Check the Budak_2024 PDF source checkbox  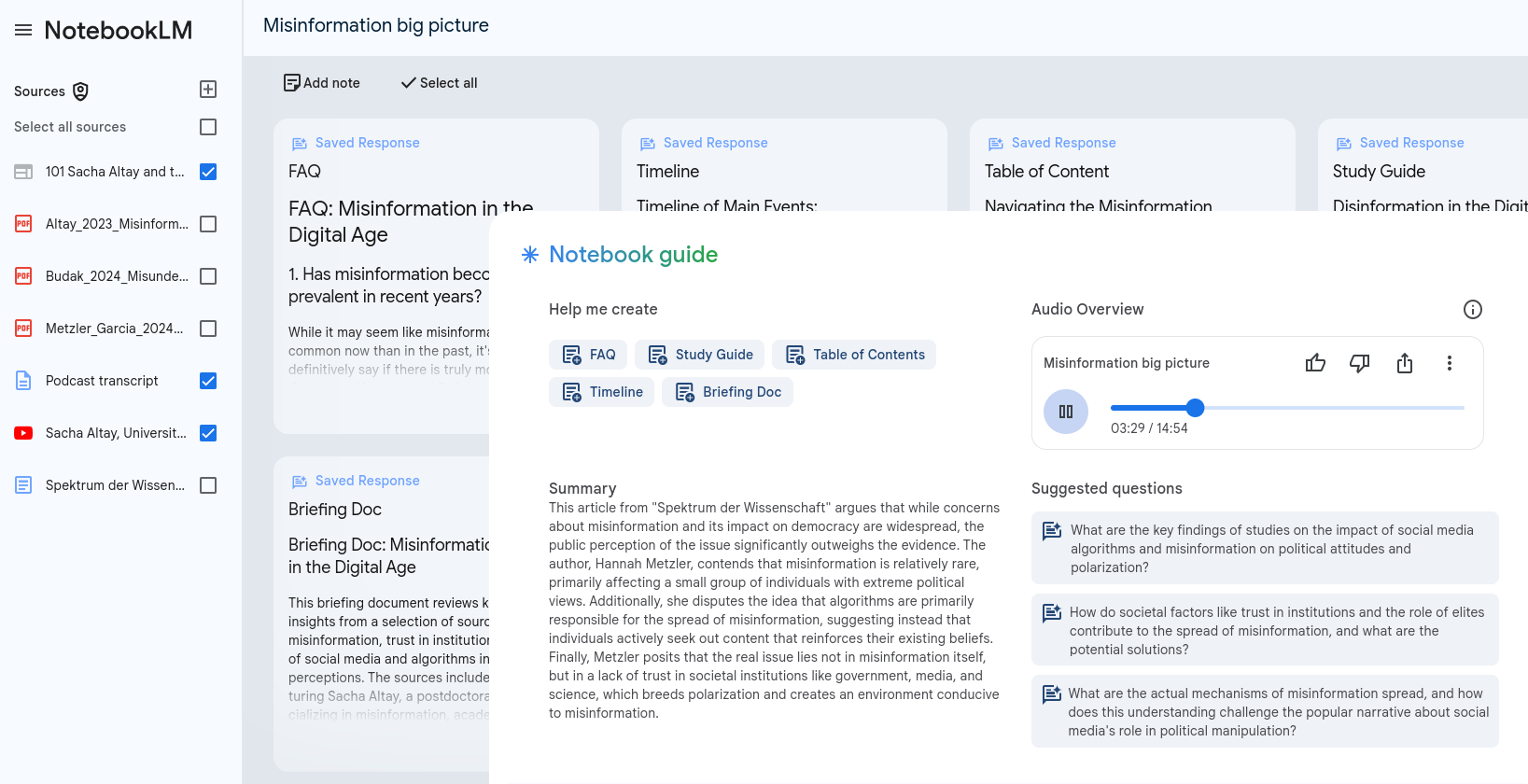click(x=208, y=276)
